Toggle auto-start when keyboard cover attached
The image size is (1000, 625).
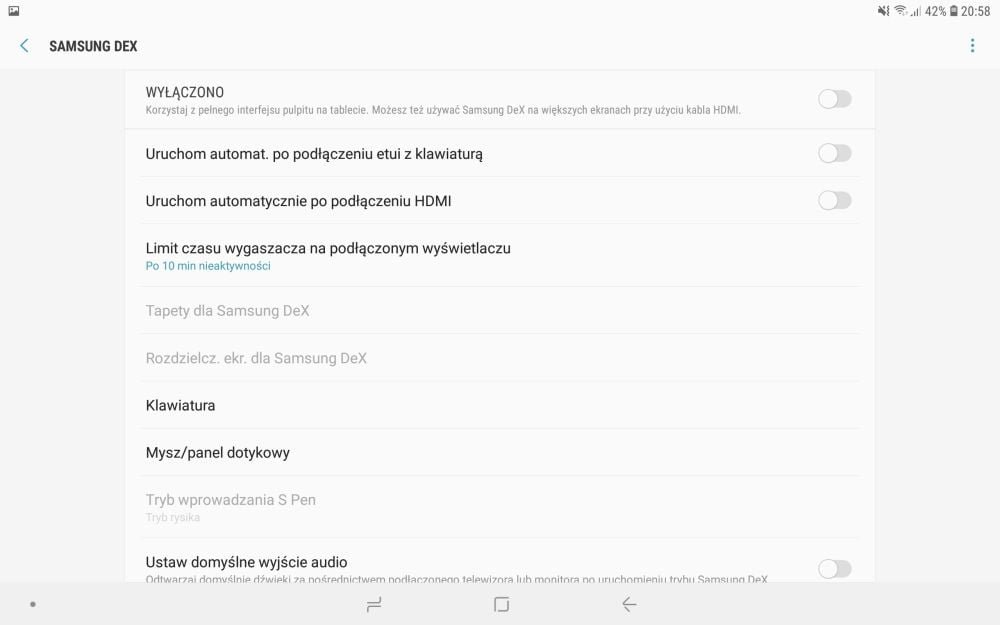[x=834, y=153]
